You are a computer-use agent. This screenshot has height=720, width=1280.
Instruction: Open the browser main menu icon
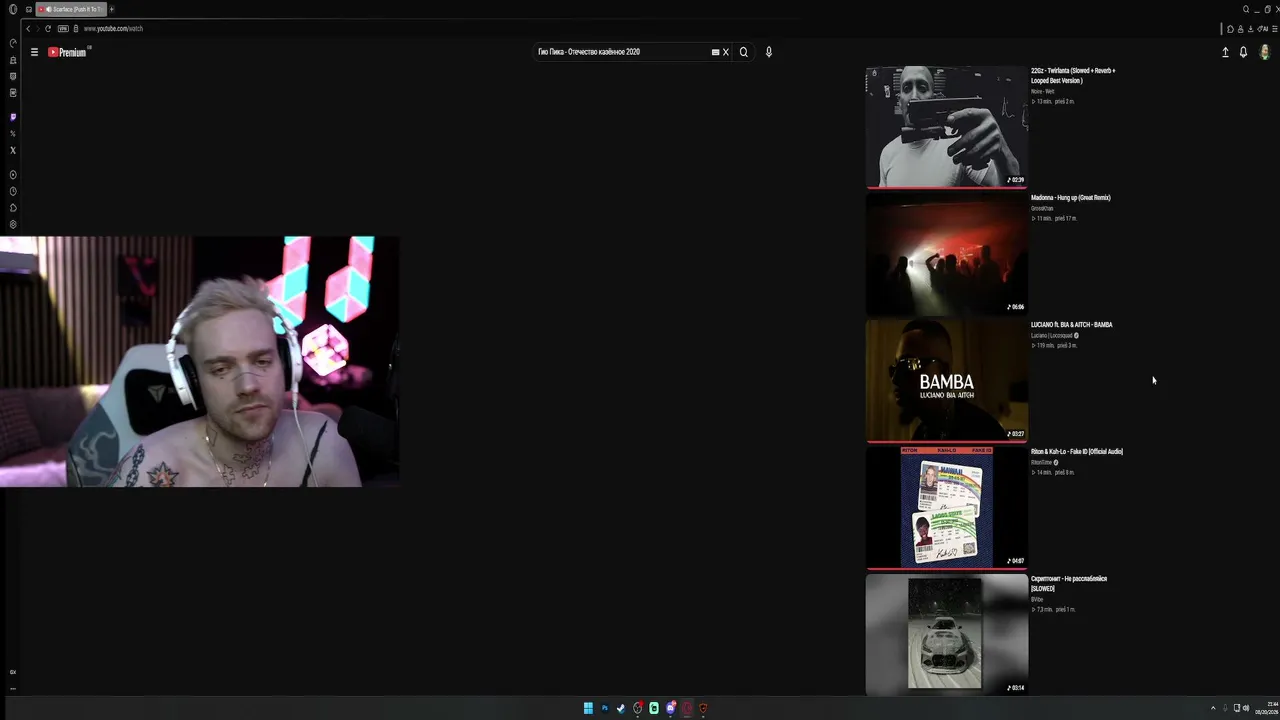click(x=13, y=9)
